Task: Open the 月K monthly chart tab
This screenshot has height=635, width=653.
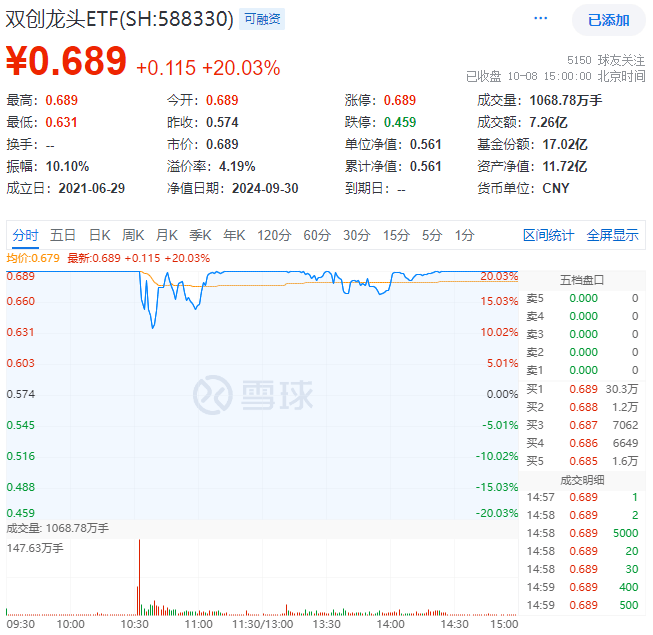Action: pos(167,235)
